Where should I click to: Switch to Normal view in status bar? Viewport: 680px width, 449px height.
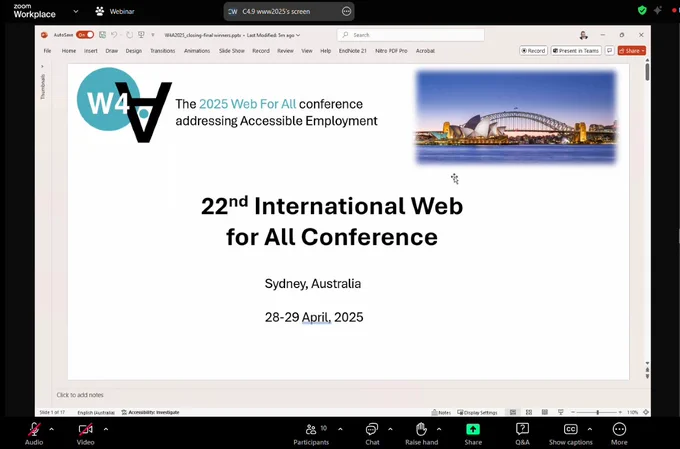[513, 412]
